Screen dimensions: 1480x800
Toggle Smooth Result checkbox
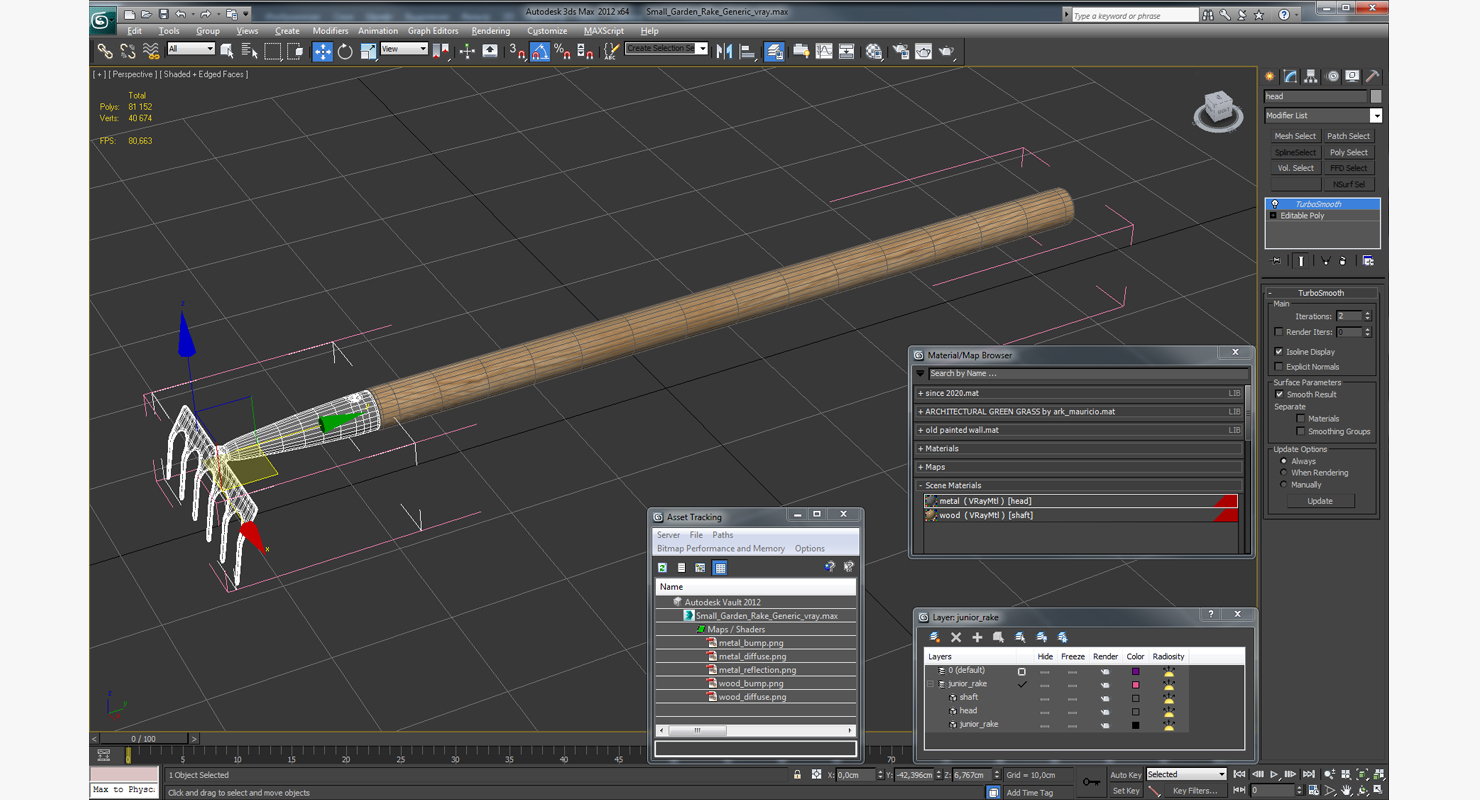point(1279,394)
